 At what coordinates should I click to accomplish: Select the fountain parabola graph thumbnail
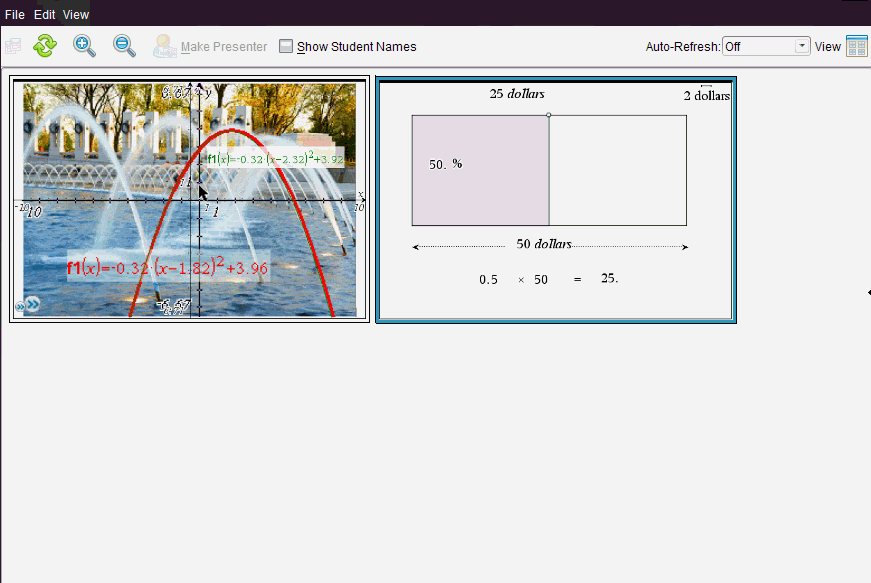click(x=189, y=199)
